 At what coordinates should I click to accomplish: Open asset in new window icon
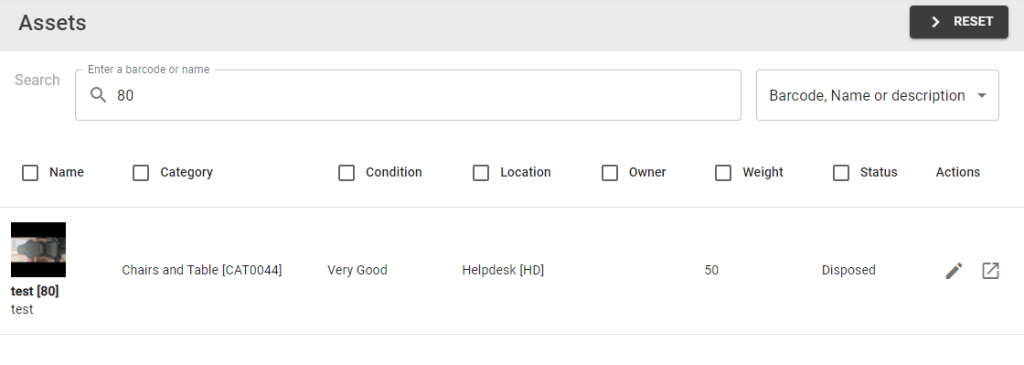[990, 270]
